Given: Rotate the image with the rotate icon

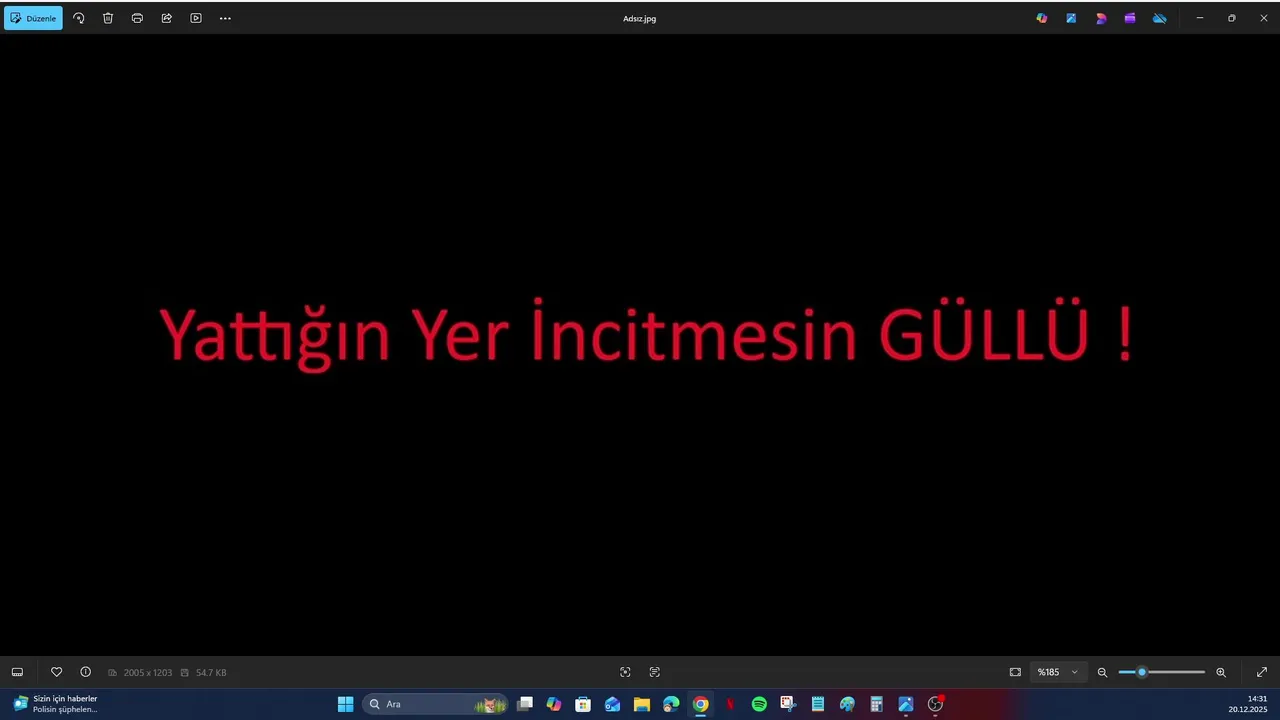Looking at the screenshot, I should 79,18.
